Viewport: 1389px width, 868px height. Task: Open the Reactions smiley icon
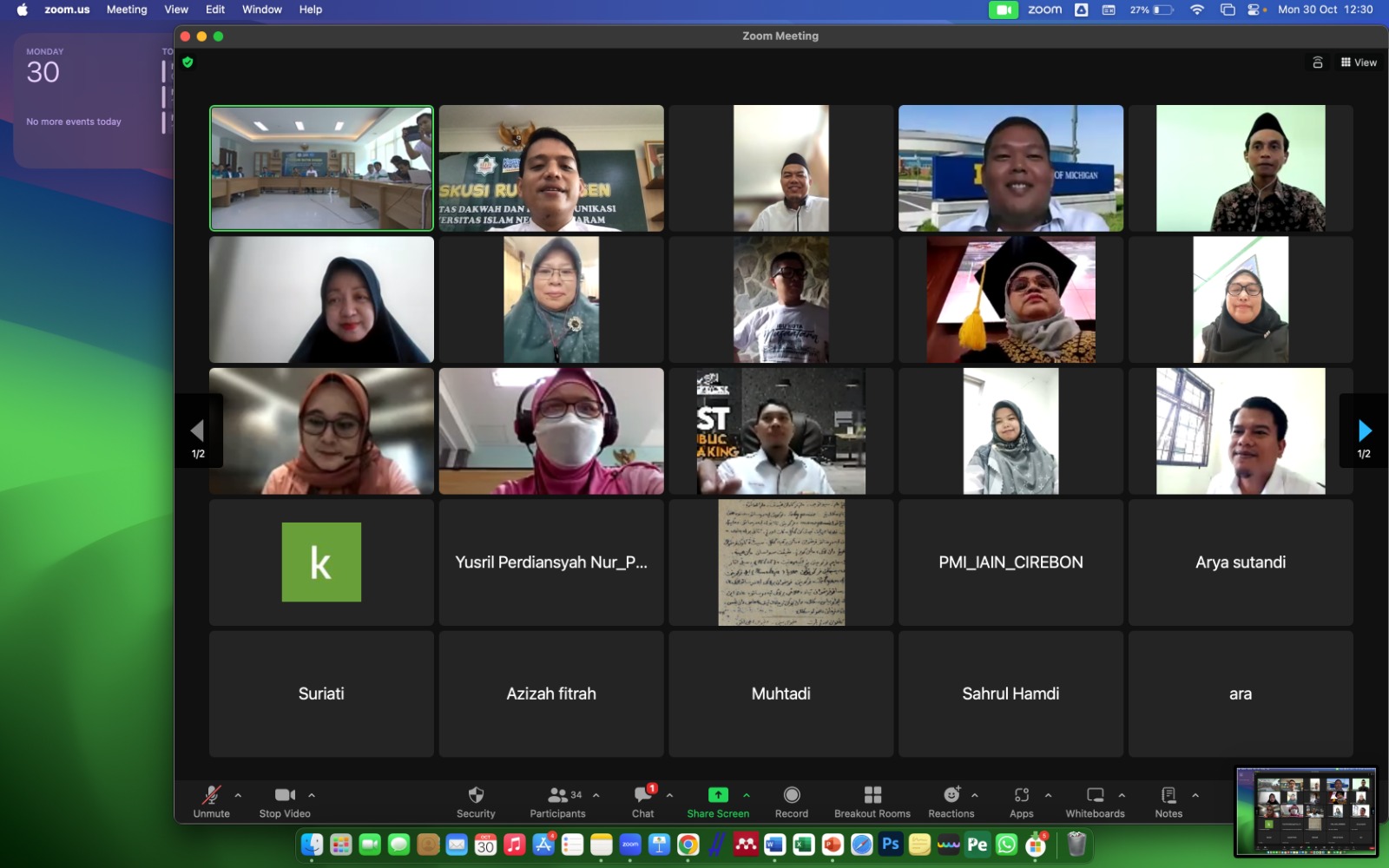tap(951, 795)
